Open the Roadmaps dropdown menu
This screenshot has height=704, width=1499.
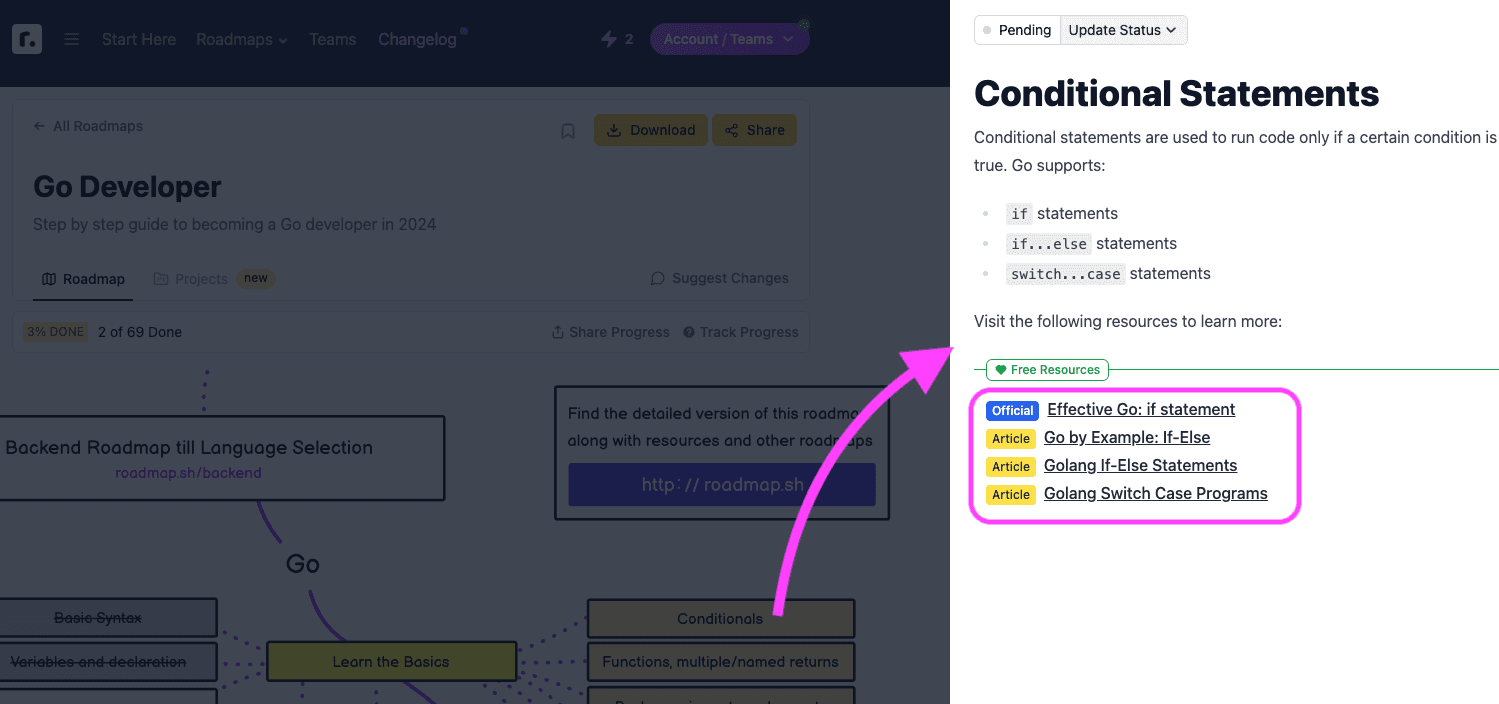(x=241, y=40)
